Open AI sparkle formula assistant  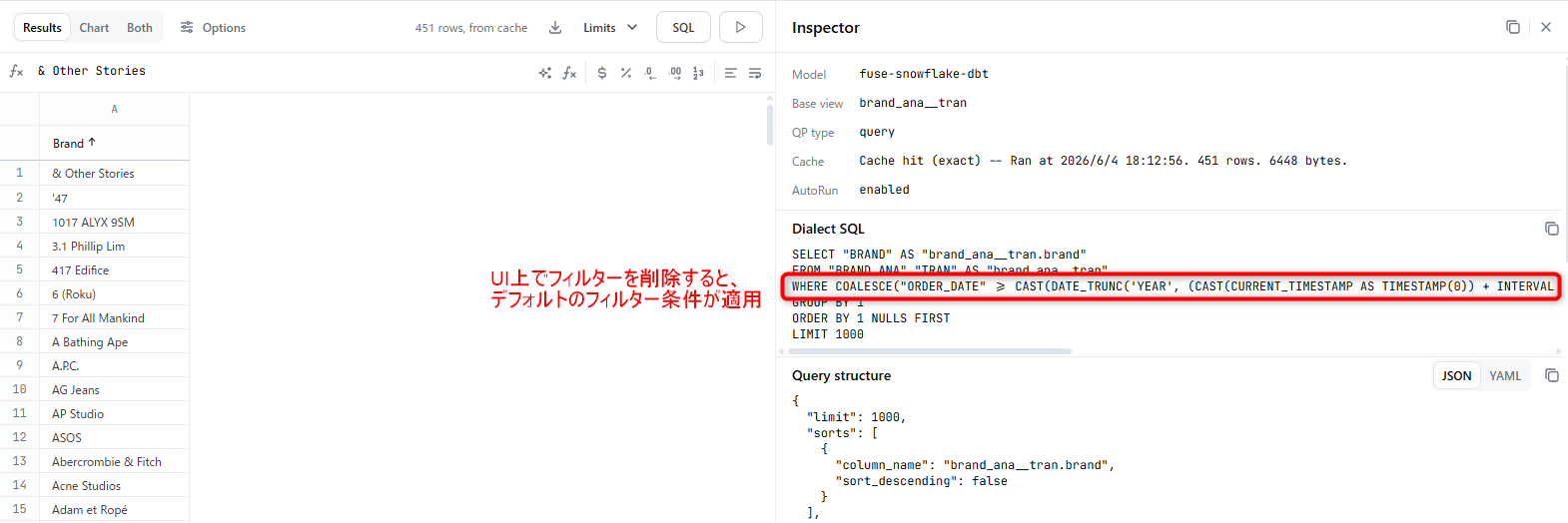tap(545, 73)
